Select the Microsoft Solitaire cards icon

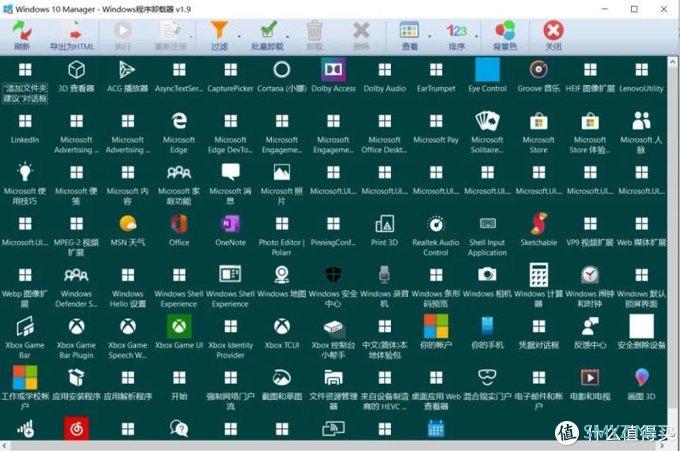click(487, 121)
